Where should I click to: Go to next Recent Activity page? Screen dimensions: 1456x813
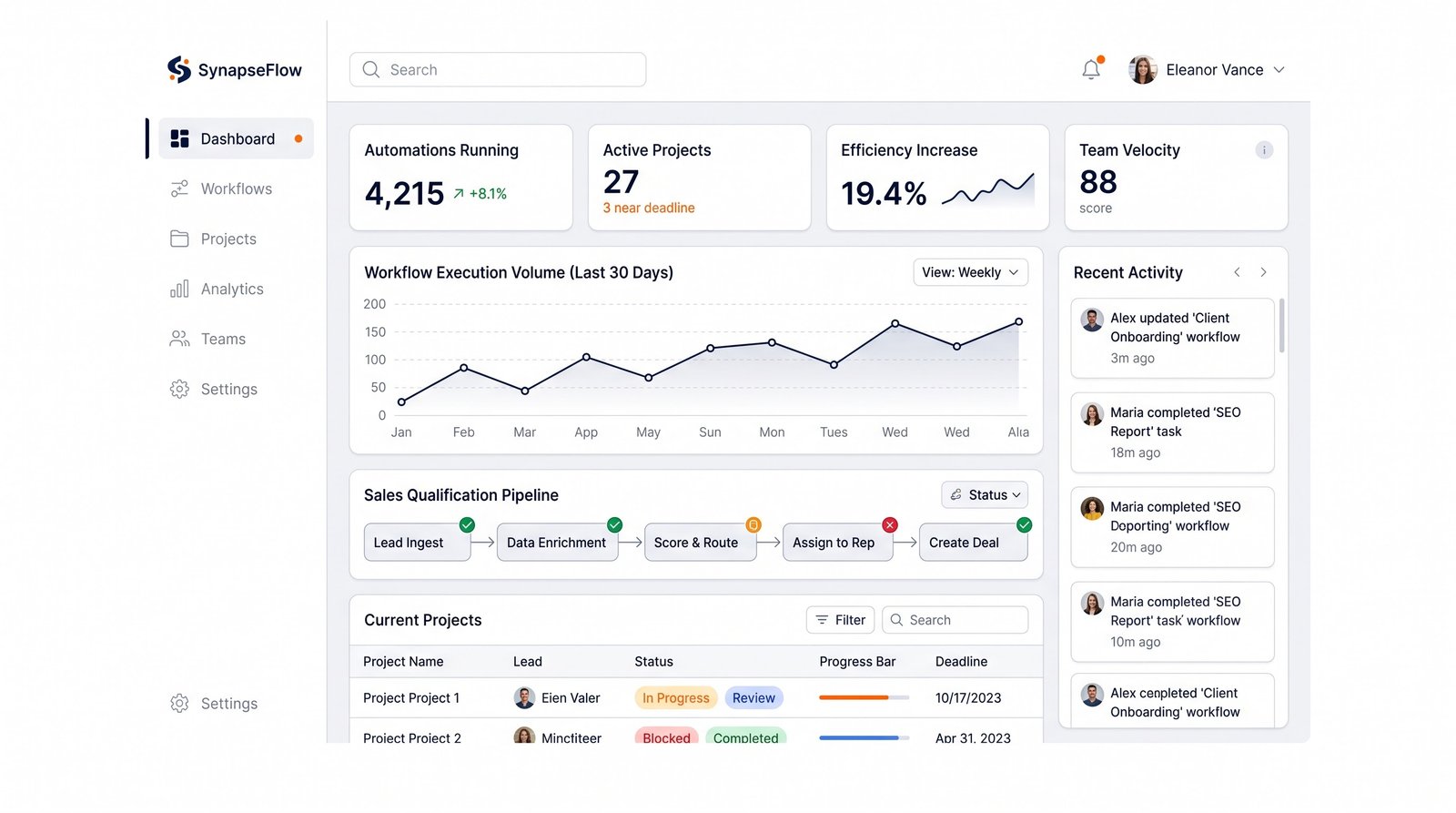tap(1263, 272)
